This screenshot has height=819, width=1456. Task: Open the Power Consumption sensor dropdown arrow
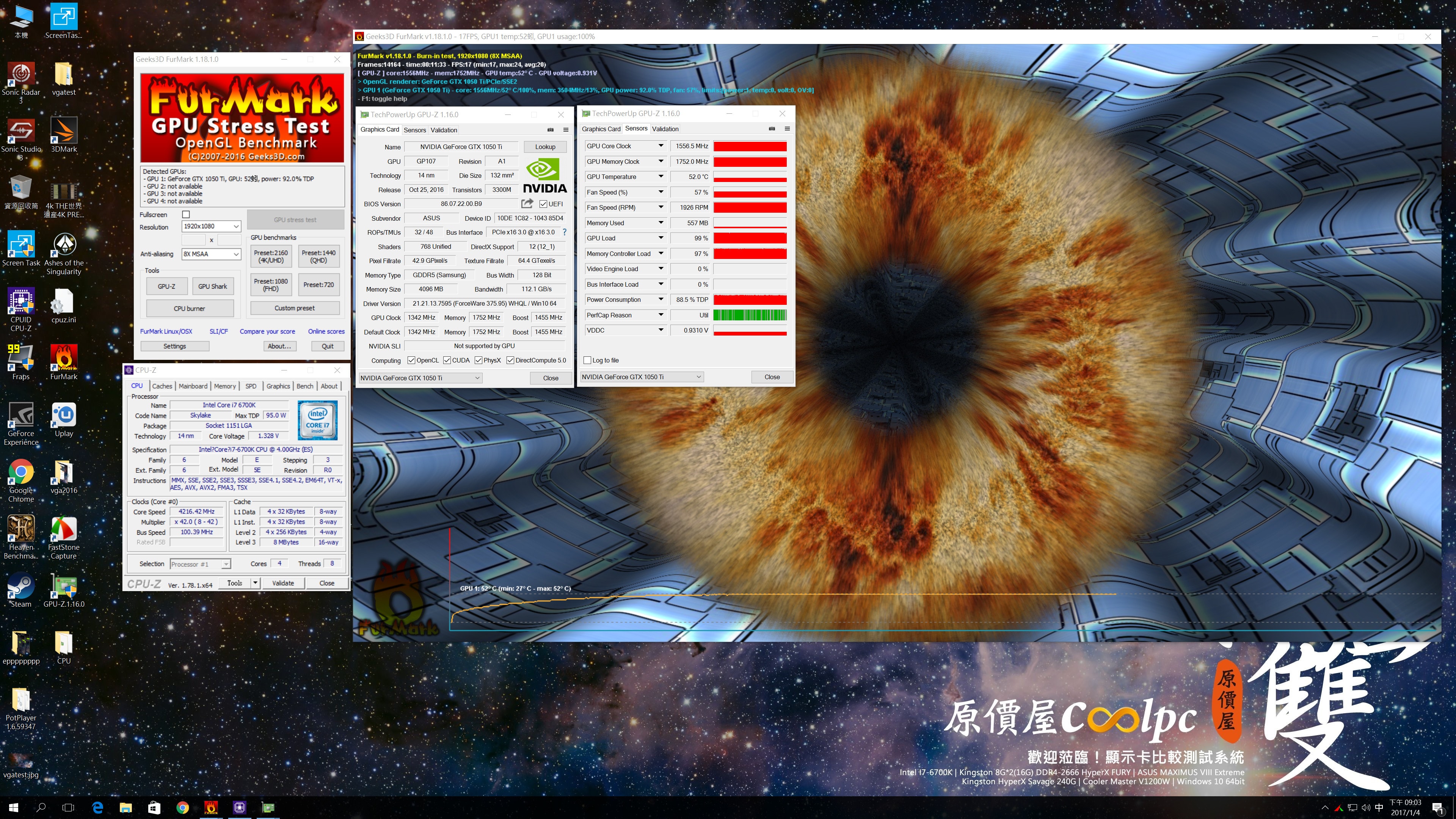(660, 300)
